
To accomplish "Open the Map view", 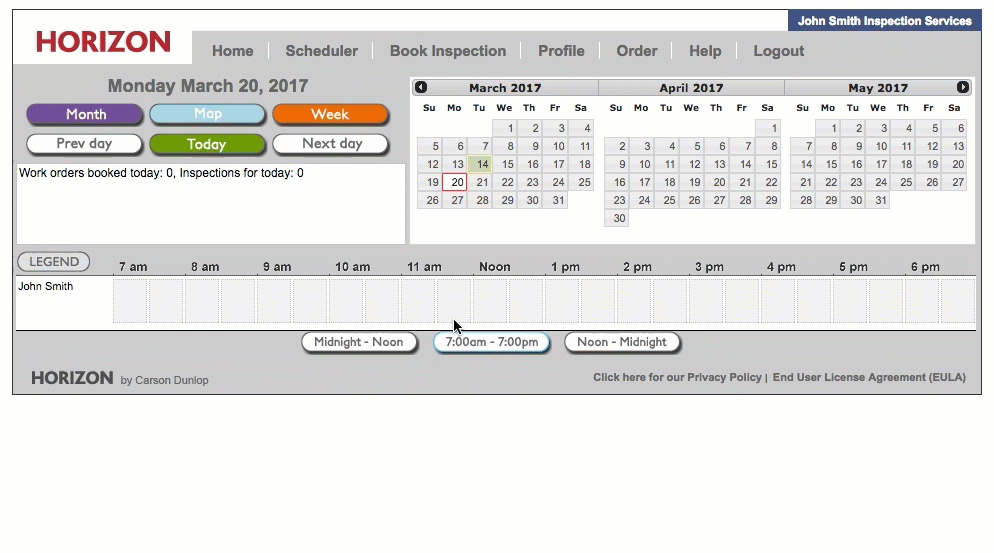I will tap(208, 114).
